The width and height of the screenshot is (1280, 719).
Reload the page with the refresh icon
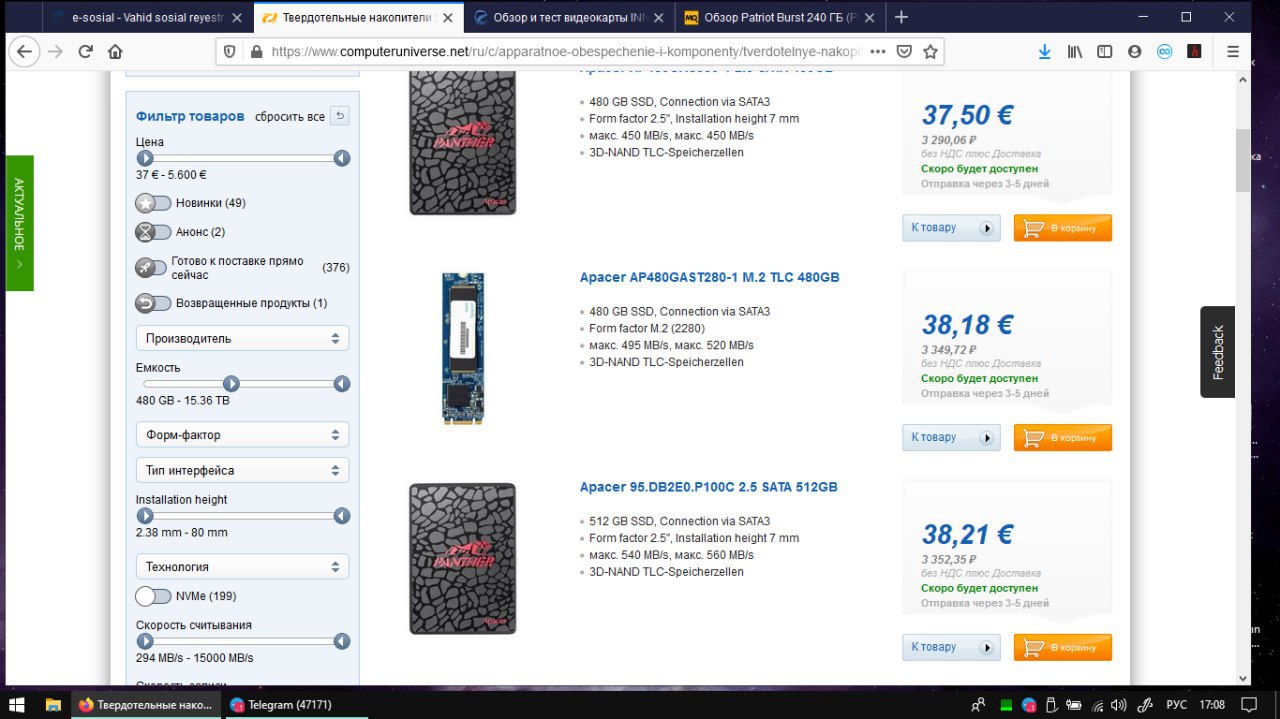coord(85,52)
